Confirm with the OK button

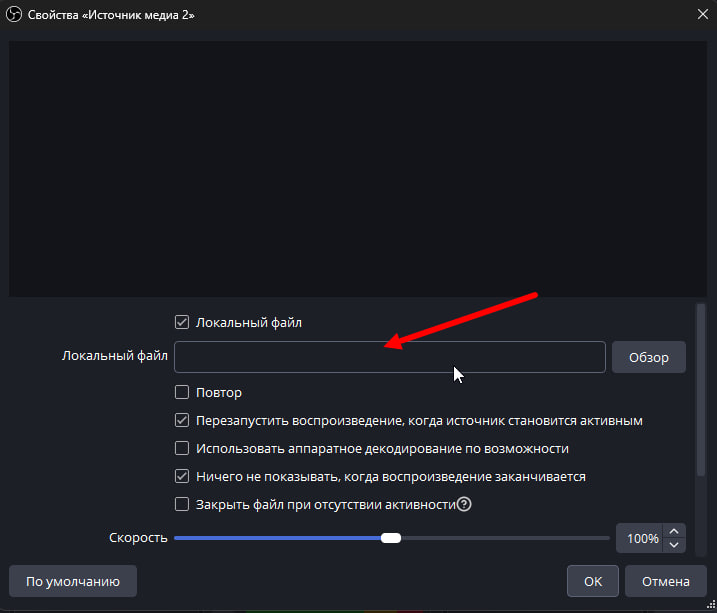[x=593, y=581]
